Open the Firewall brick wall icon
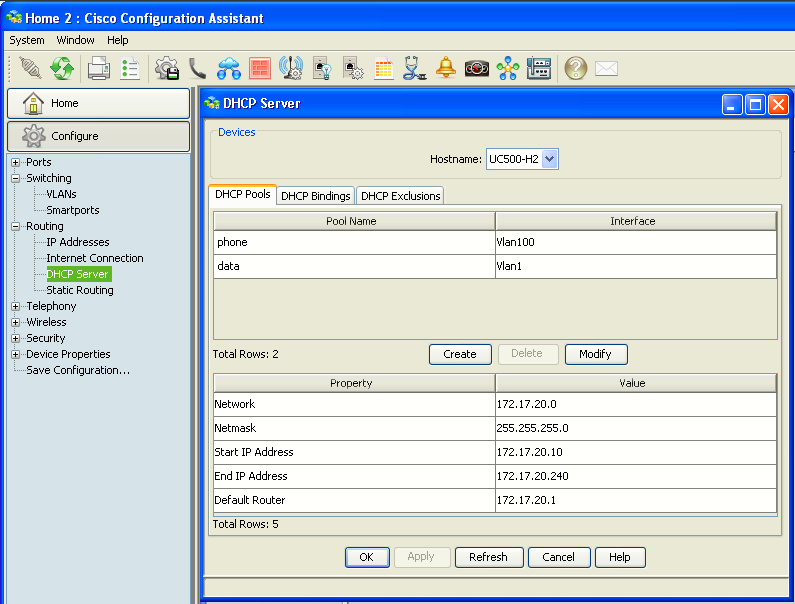 pyautogui.click(x=260, y=68)
